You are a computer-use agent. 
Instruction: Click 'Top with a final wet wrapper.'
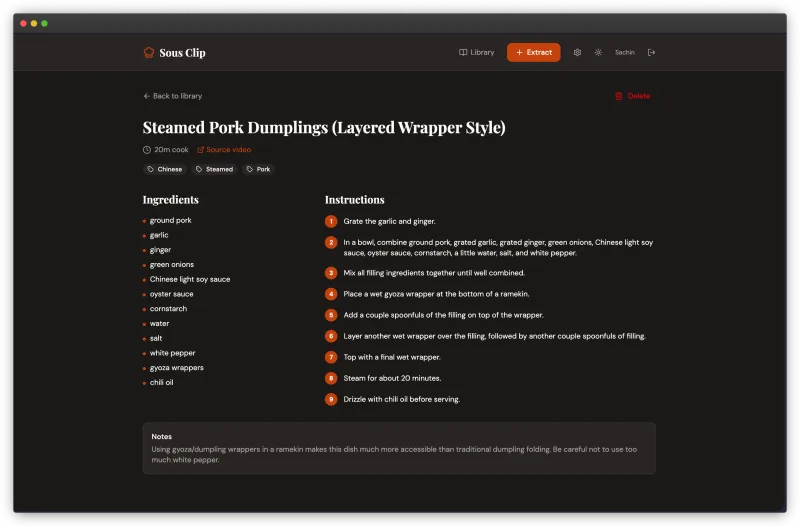(392, 357)
